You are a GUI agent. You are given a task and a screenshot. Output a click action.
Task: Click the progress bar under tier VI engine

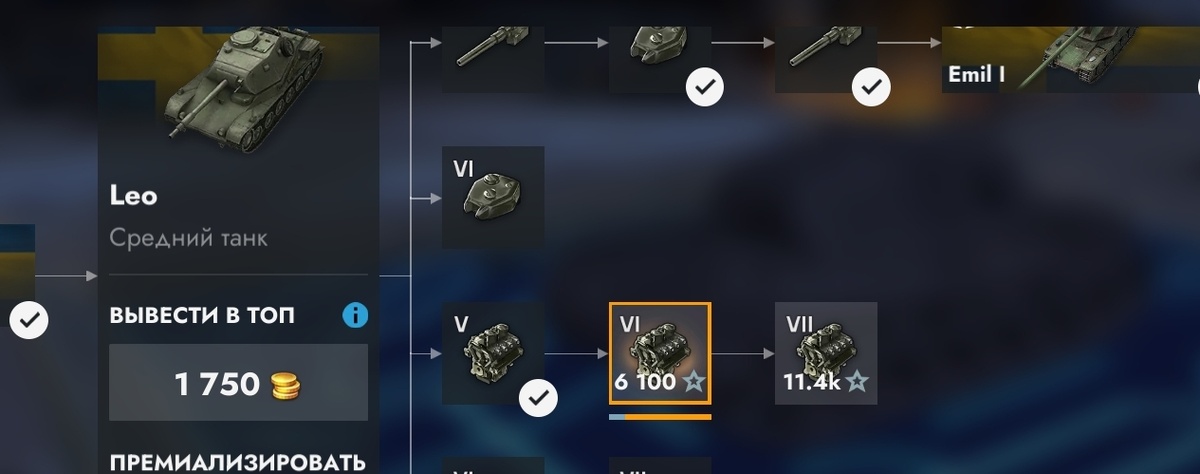click(660, 416)
